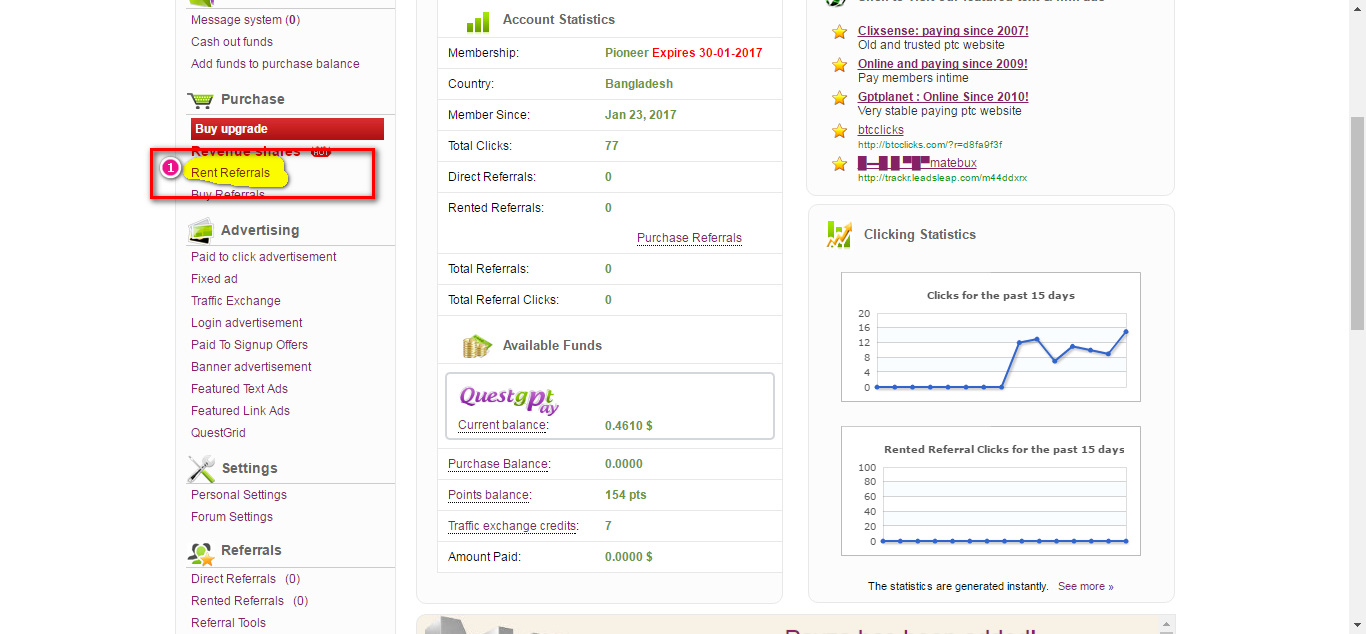Screen dimensions: 1366x634
Task: Click the Clicking Statistics chart icon
Action: [838, 235]
